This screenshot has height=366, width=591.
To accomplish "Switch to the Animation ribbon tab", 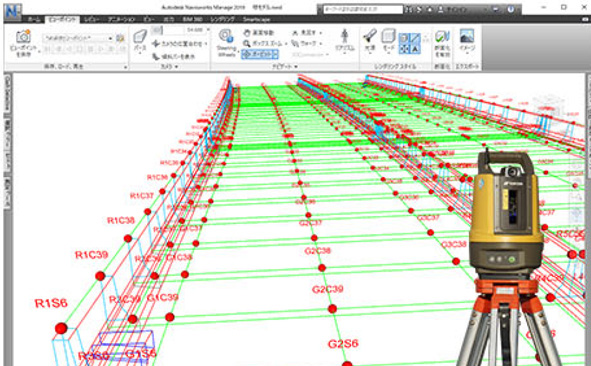I will [121, 20].
